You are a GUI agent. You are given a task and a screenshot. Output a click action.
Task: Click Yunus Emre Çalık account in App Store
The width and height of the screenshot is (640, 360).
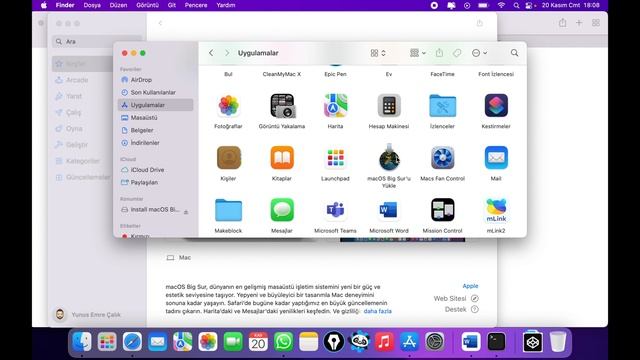pos(87,315)
